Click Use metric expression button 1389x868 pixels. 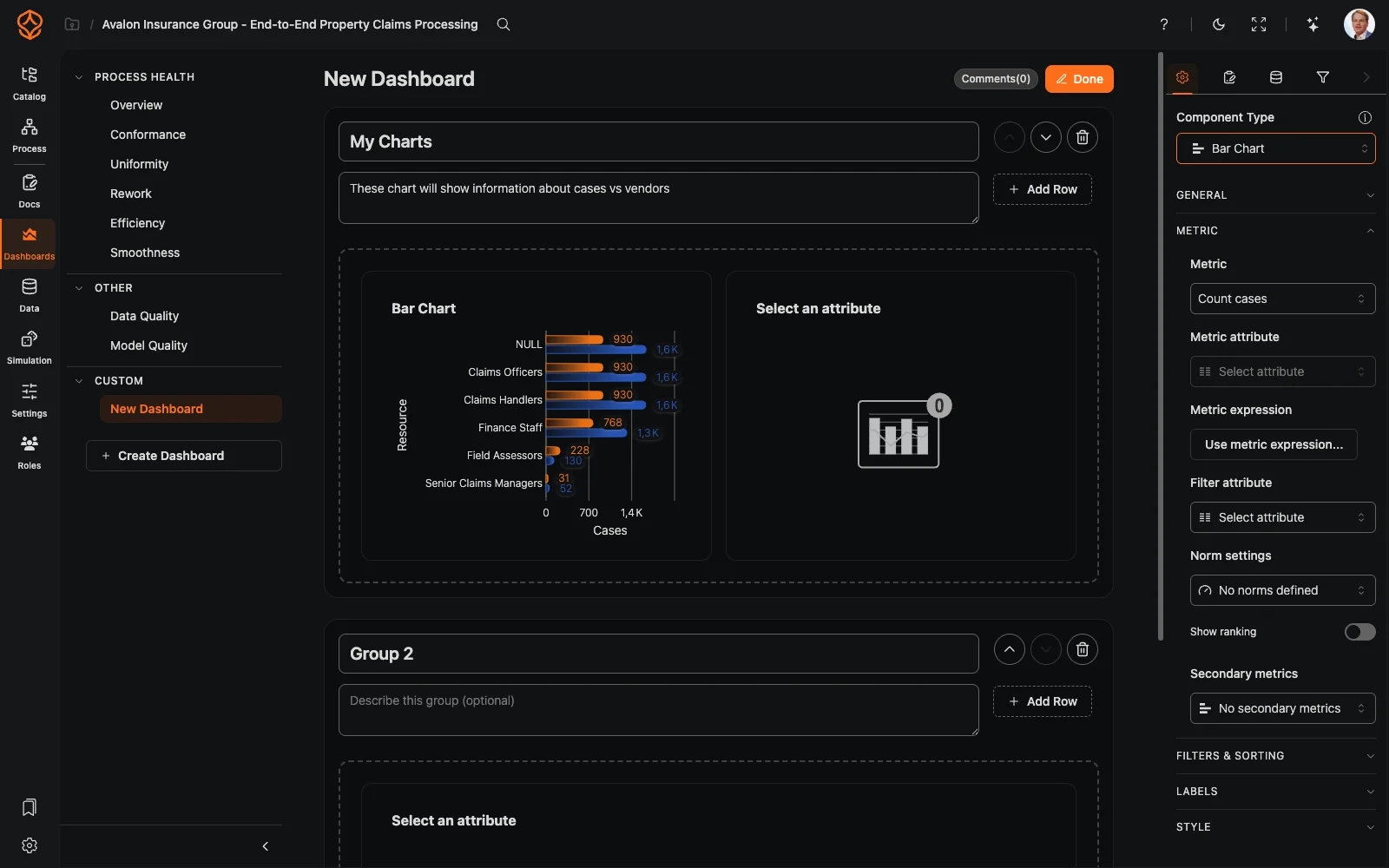tap(1274, 444)
